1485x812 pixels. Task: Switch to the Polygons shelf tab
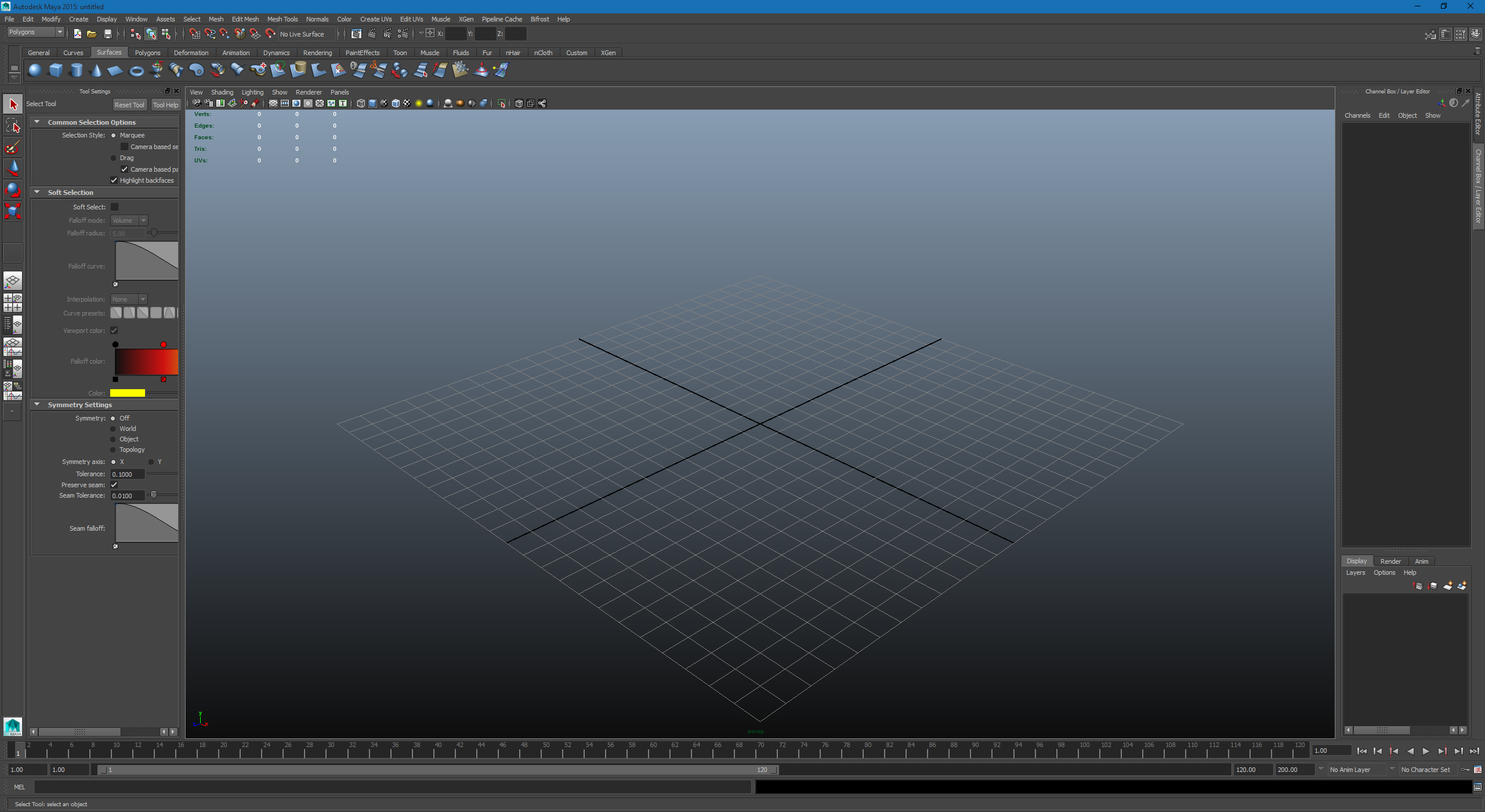click(x=147, y=53)
